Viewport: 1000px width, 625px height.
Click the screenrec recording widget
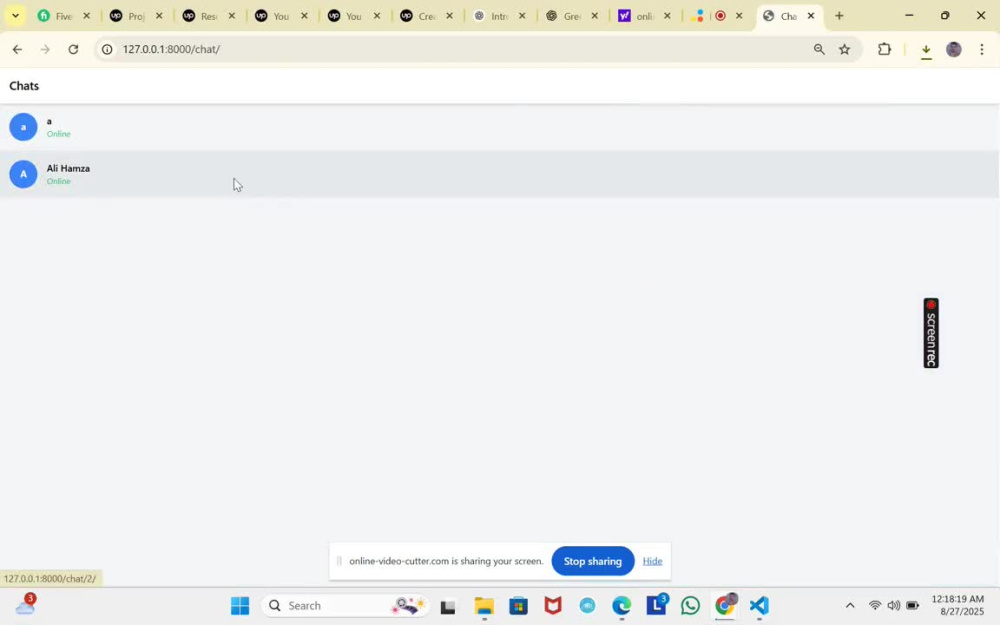930,333
